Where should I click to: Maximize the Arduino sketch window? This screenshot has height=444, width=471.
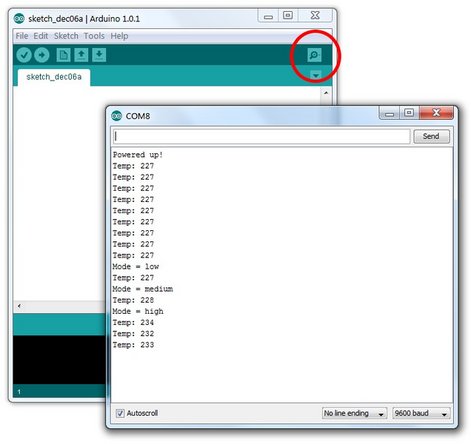[x=288, y=15]
